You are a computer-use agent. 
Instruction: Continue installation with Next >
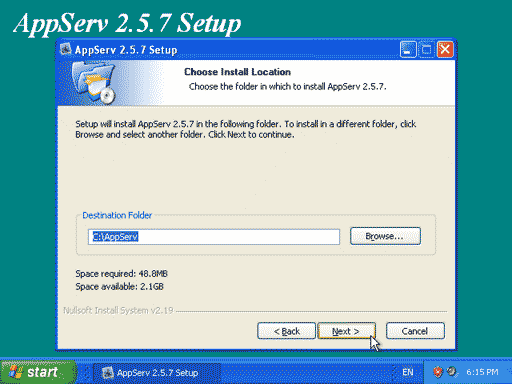pyautogui.click(x=346, y=331)
